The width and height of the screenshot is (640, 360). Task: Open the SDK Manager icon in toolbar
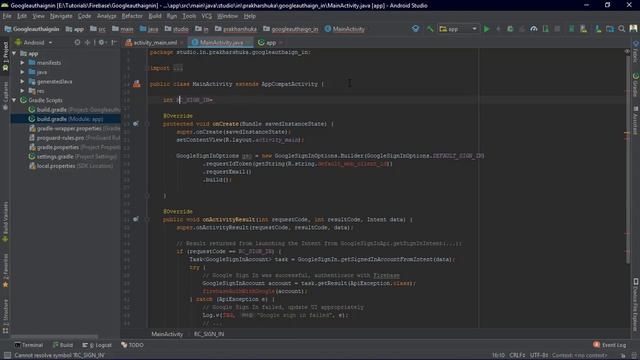point(598,29)
